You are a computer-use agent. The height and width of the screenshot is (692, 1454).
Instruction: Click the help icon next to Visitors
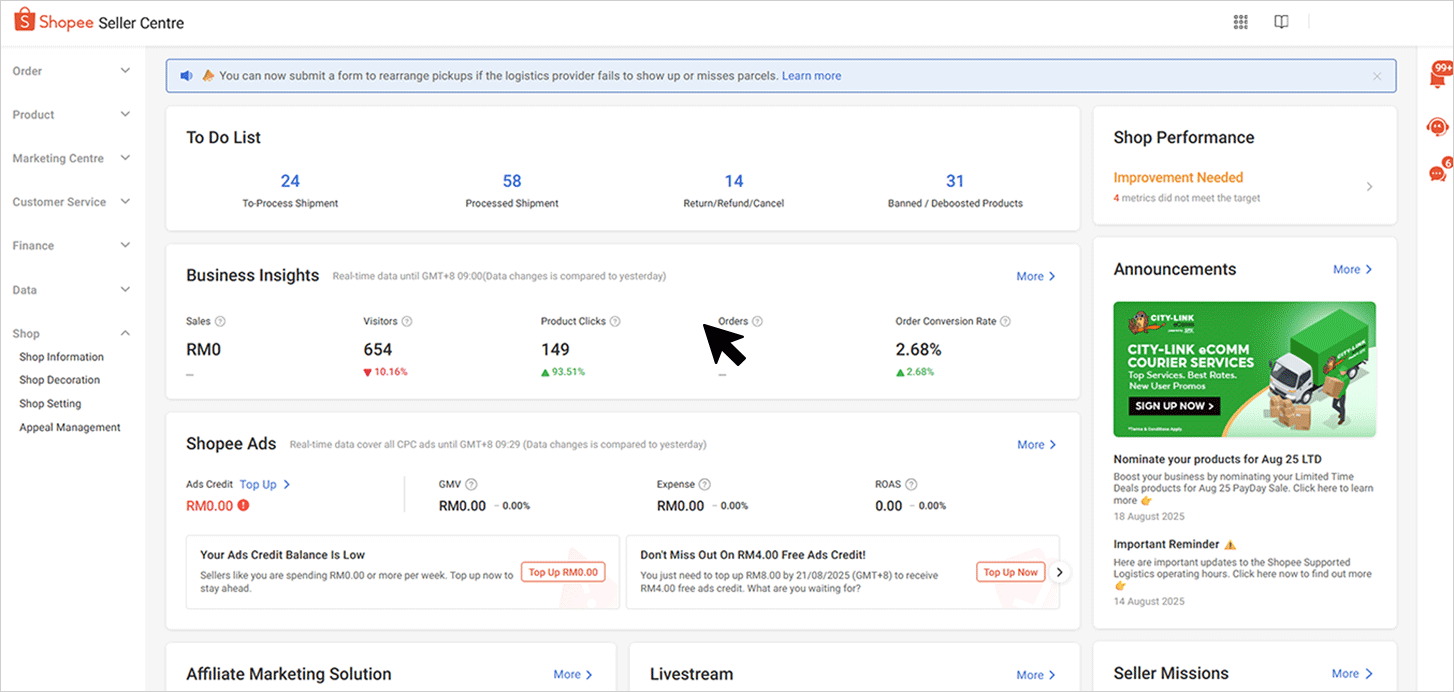(407, 322)
